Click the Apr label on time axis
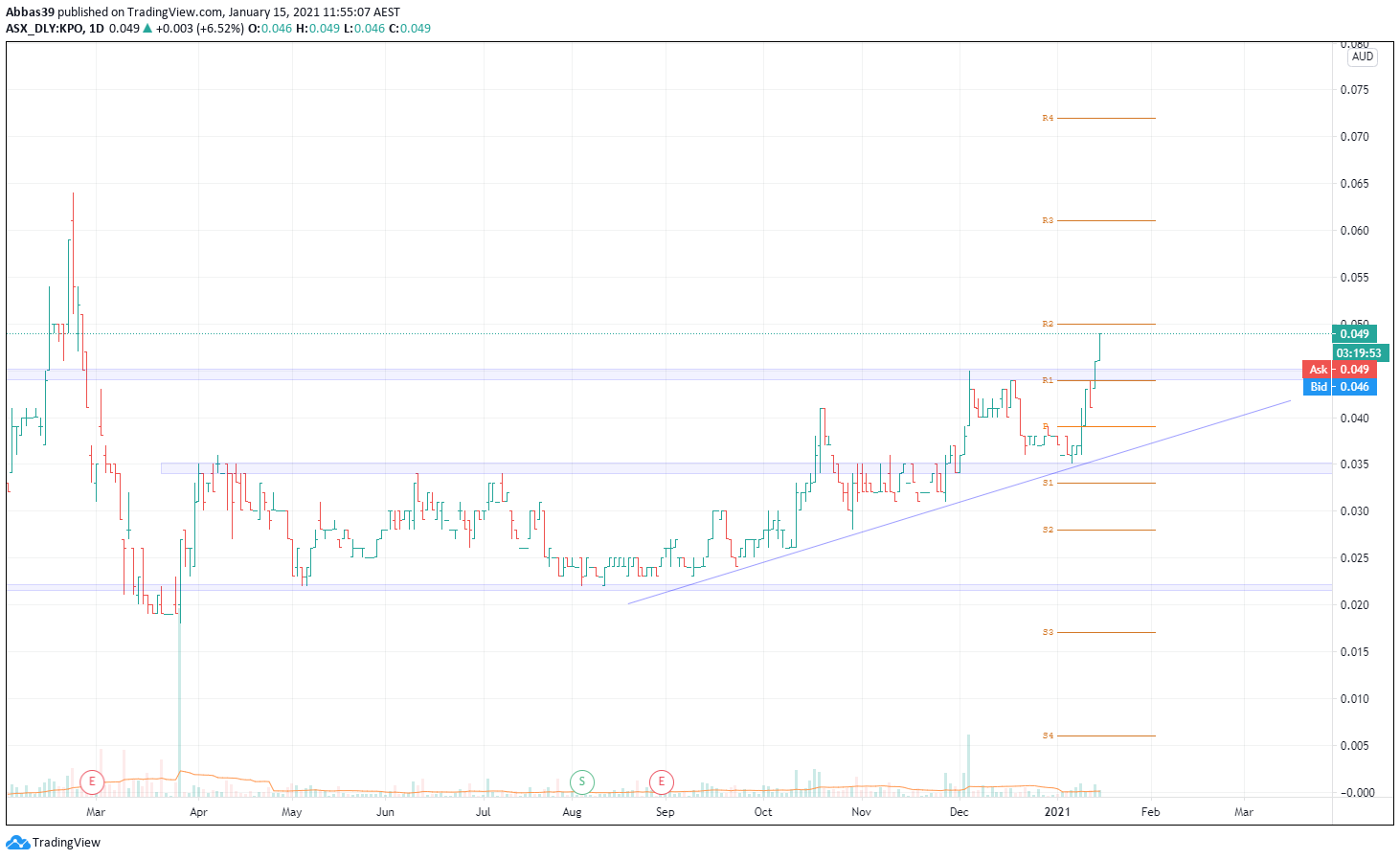 click(198, 812)
